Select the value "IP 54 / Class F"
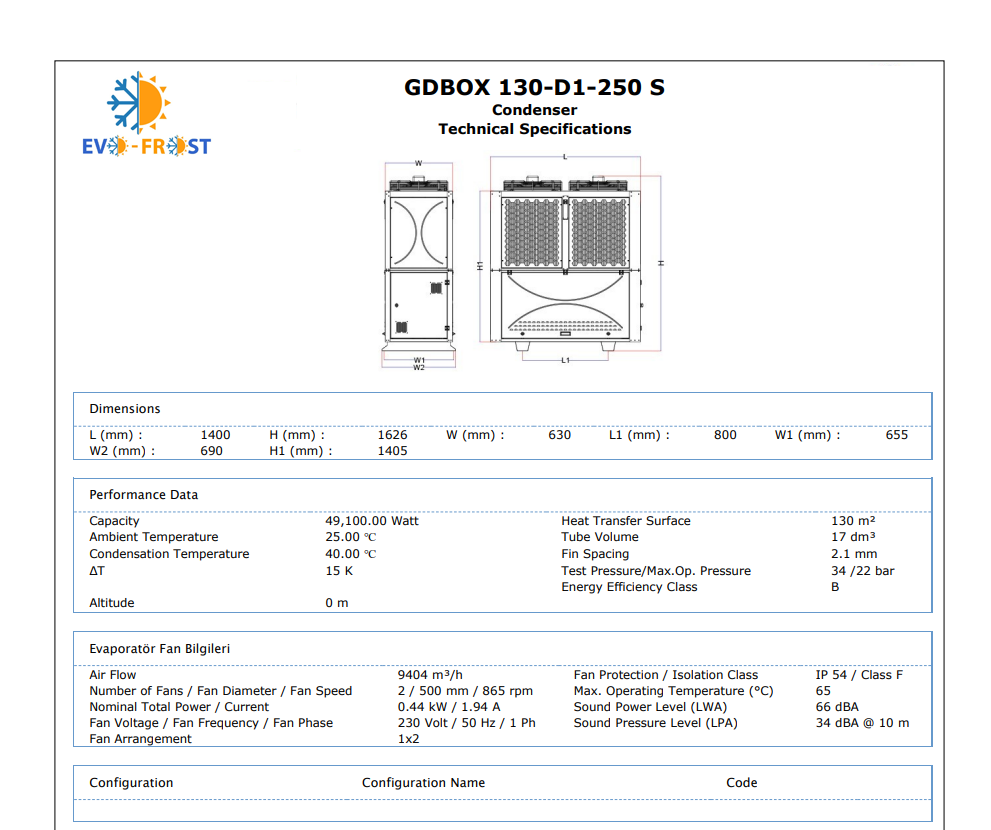 pyautogui.click(x=859, y=675)
